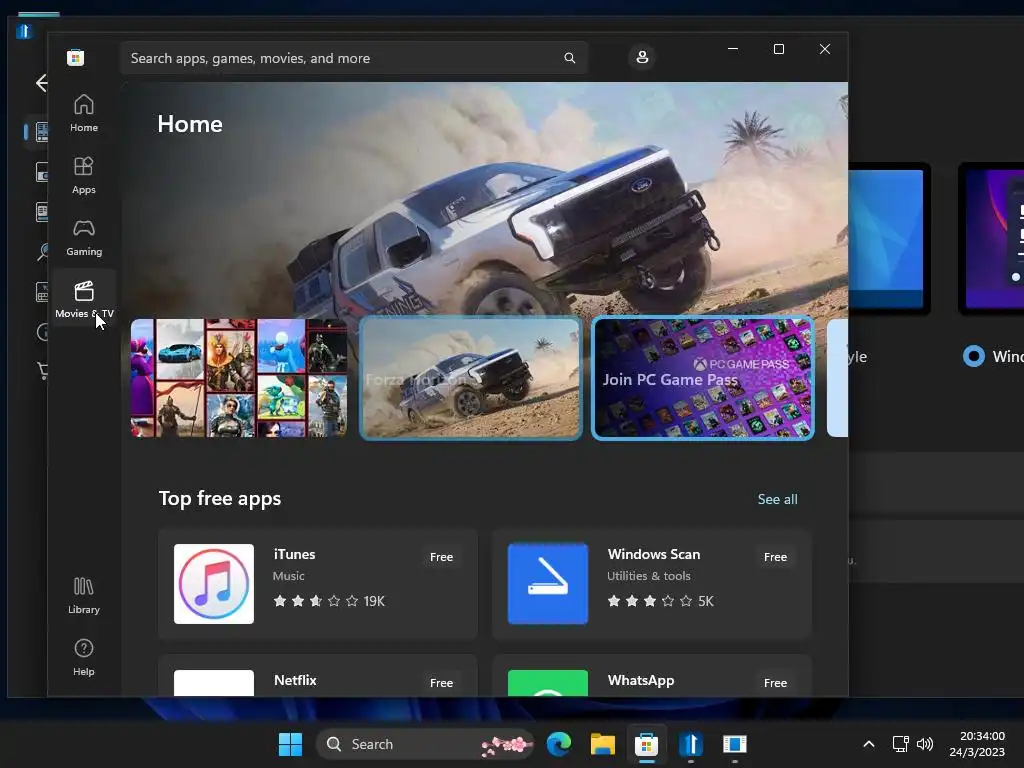Click See all for Top free apps
Viewport: 1024px width, 768px height.
point(777,499)
